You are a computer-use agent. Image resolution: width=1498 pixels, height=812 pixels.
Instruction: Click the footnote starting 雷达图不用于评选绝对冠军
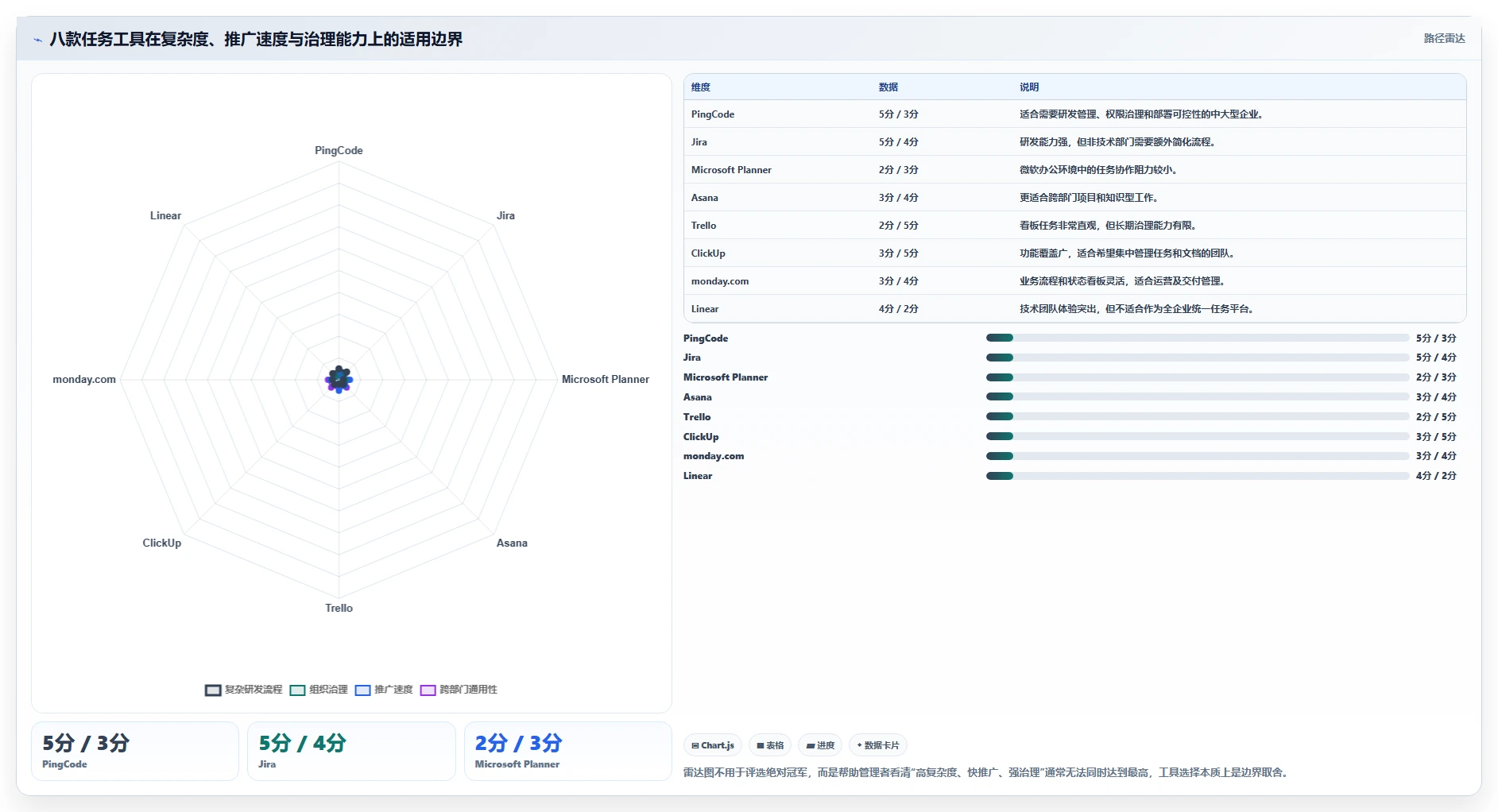click(x=985, y=772)
